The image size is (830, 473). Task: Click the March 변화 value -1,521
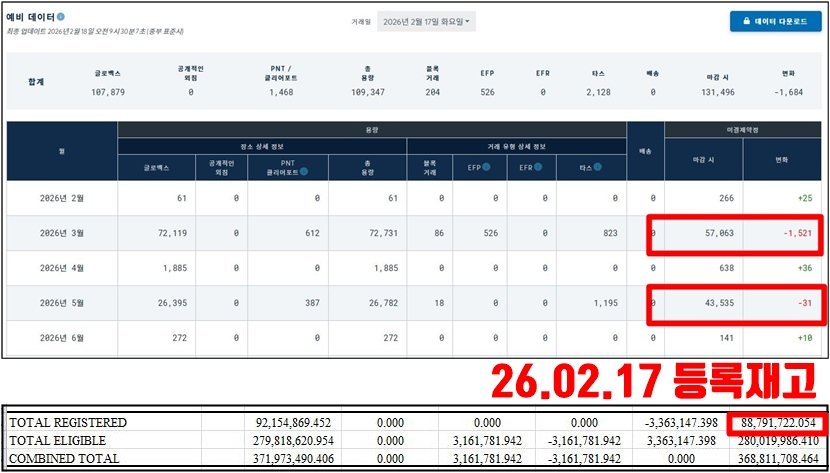(x=796, y=233)
